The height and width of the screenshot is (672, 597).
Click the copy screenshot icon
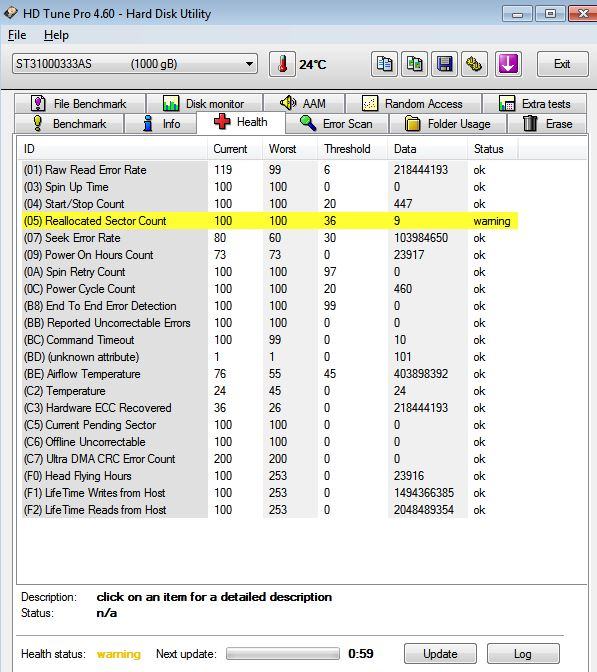414,64
